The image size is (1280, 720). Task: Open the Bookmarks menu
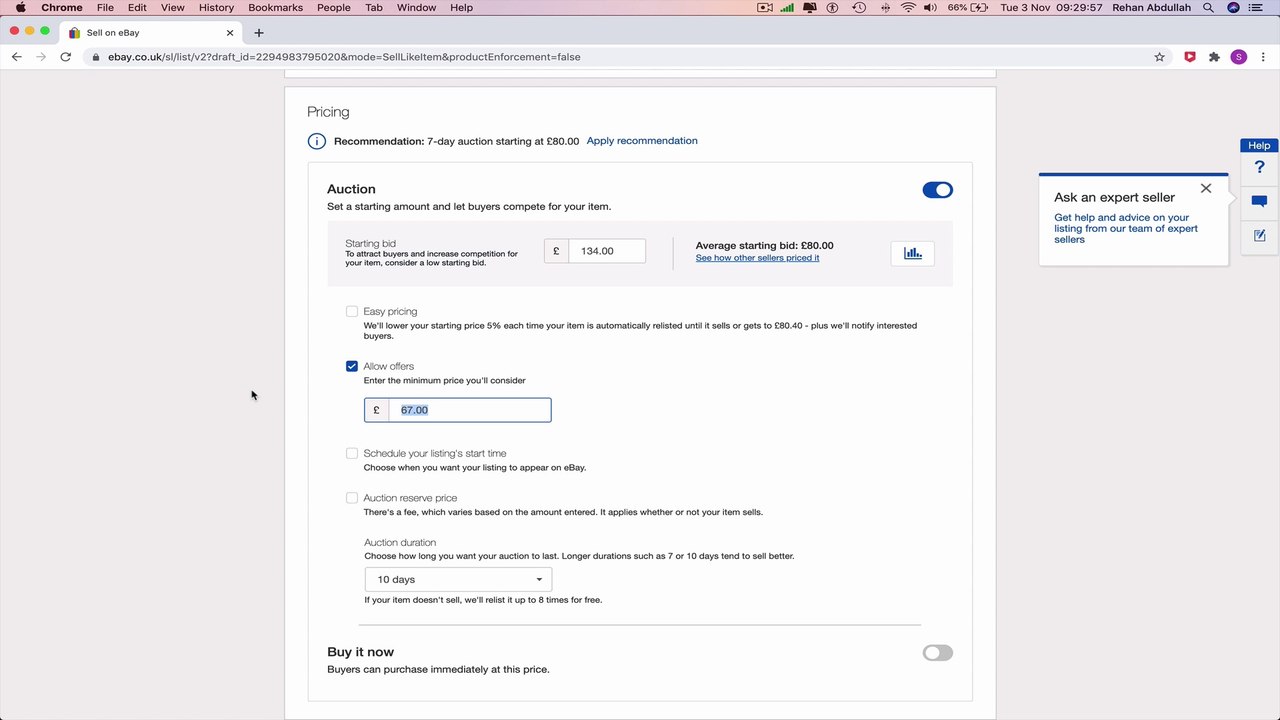point(275,7)
